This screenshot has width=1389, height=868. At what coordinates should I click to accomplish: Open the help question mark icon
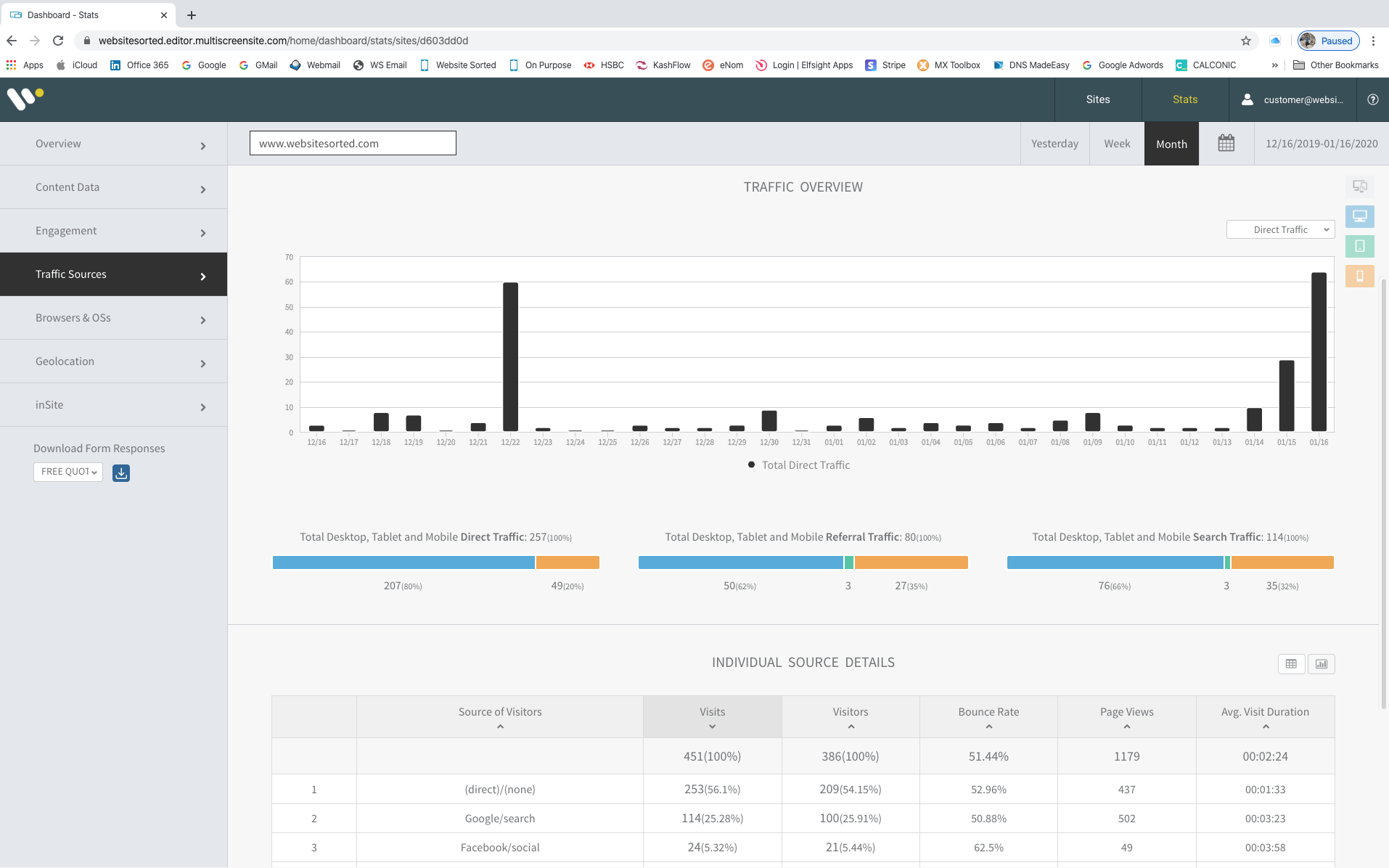click(1372, 99)
